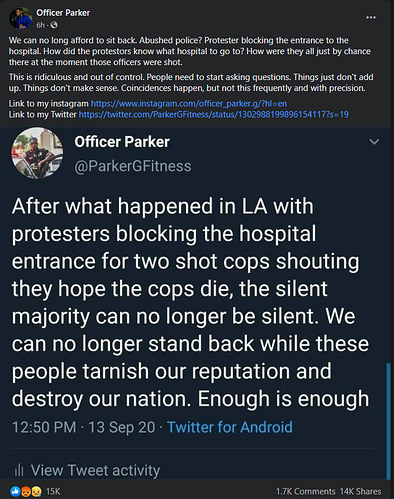This screenshot has width=394, height=499.
Task: Open the Instagram officer_parker.g link
Action: [x=189, y=104]
